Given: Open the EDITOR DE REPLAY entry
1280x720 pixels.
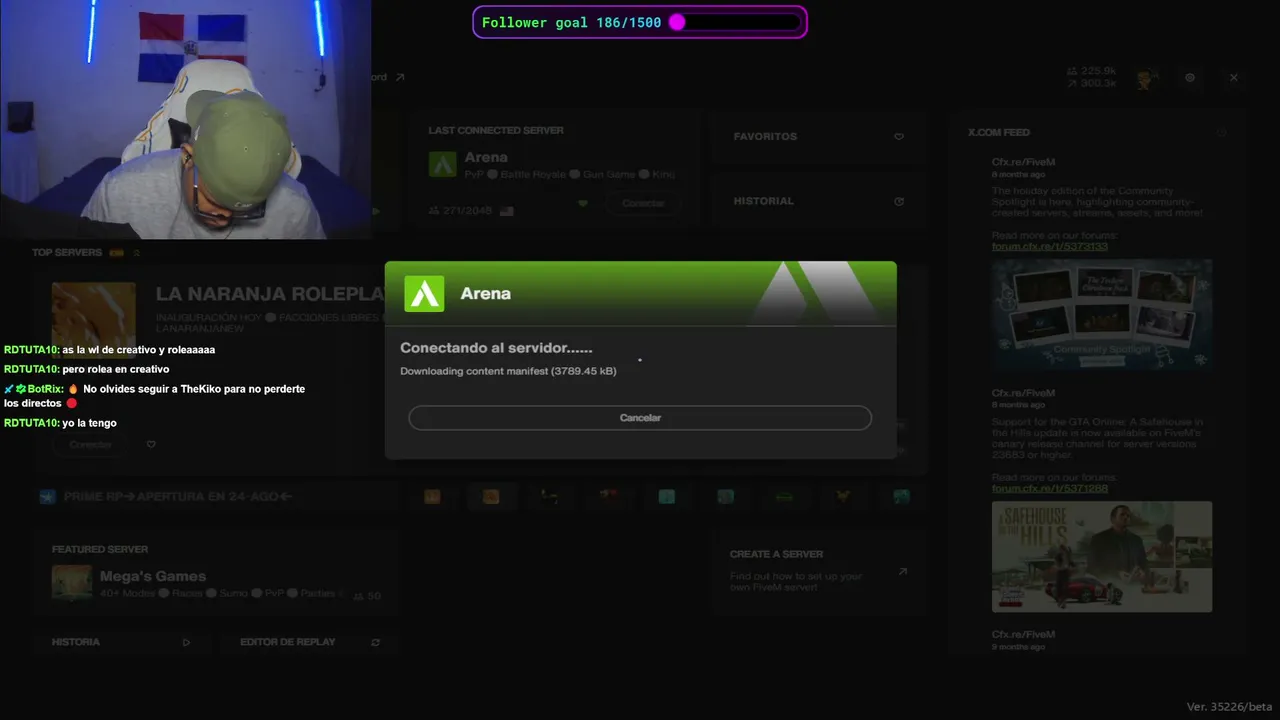Looking at the screenshot, I should 308,642.
